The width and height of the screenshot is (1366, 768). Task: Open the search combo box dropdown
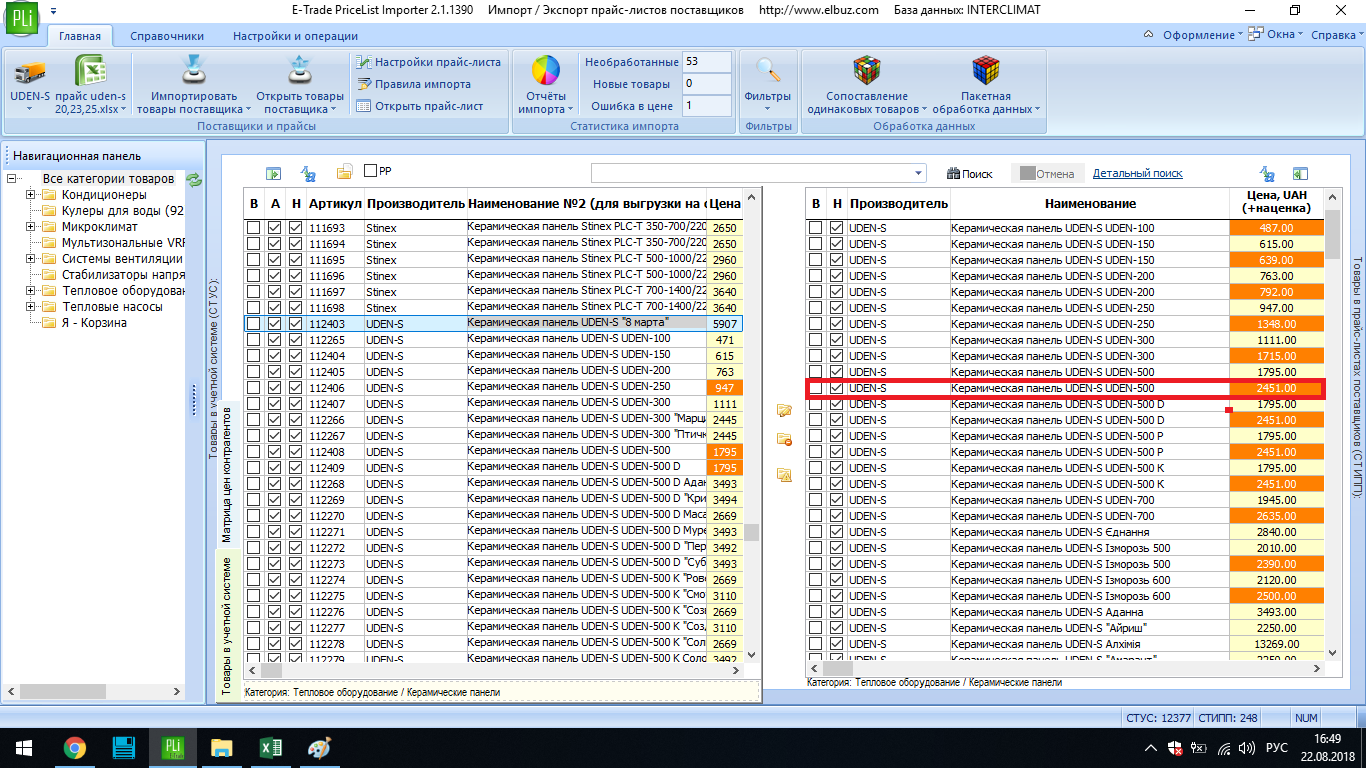(x=918, y=172)
